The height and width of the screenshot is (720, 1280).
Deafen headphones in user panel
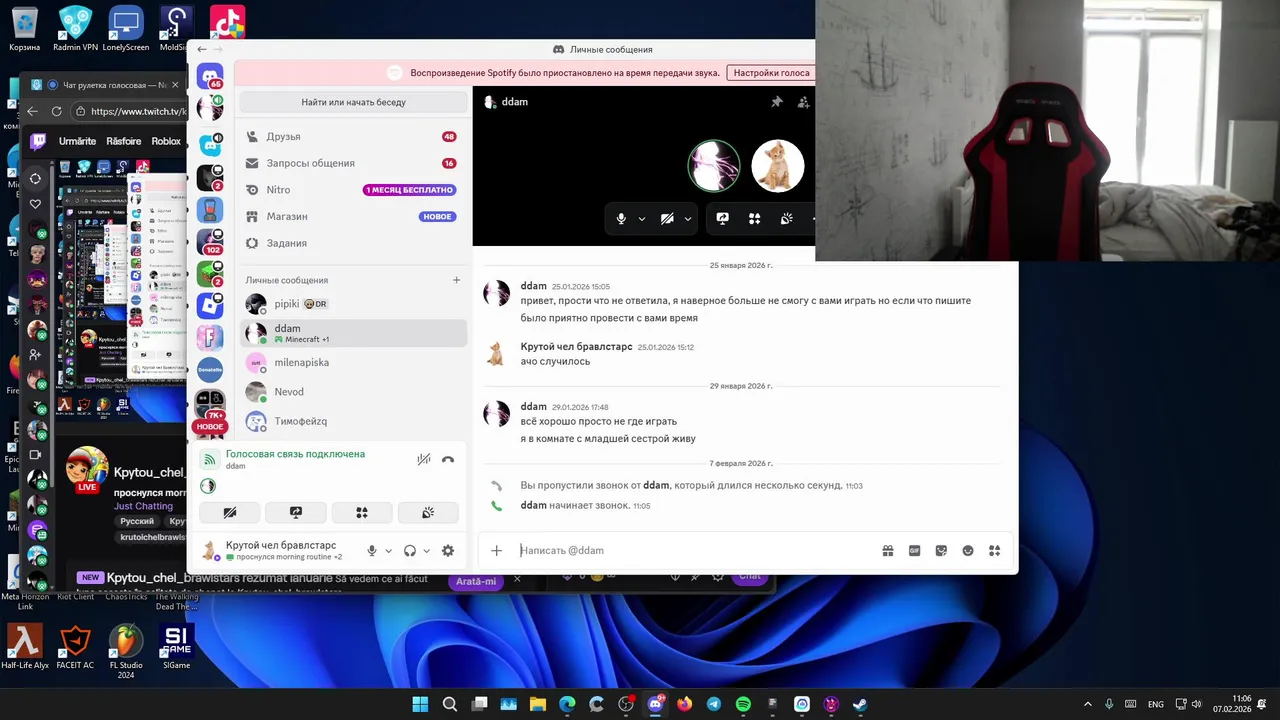pyautogui.click(x=410, y=551)
